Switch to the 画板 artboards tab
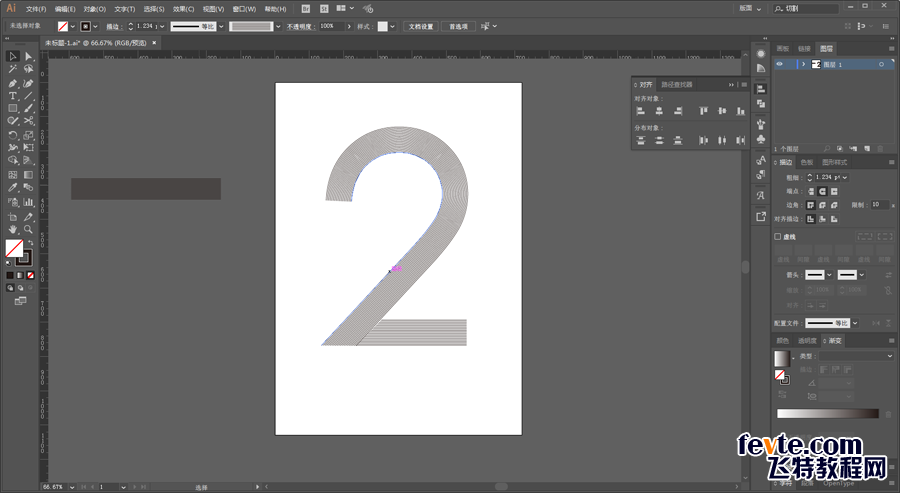900x493 pixels. 782,49
